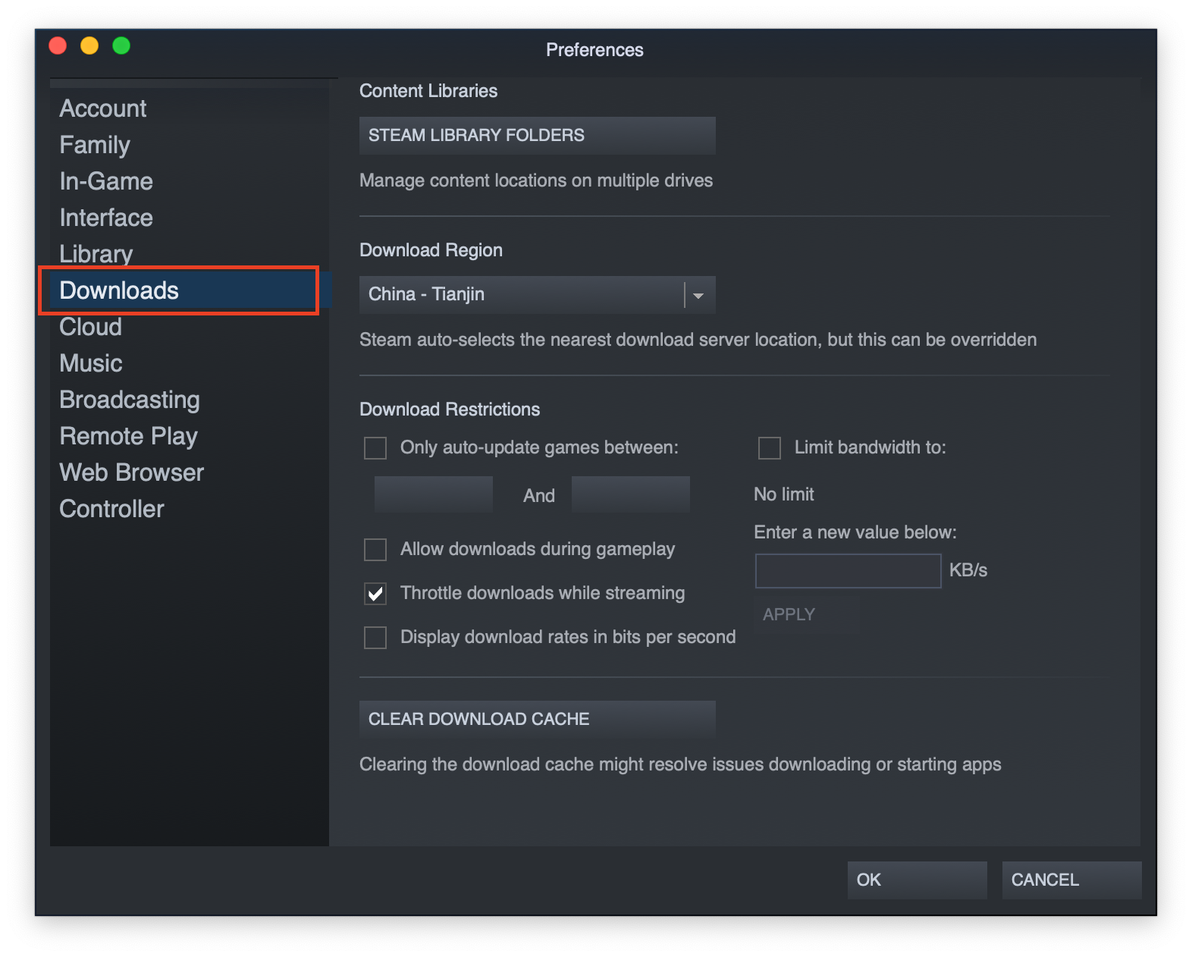
Task: Open Controller settings
Action: coord(112,509)
